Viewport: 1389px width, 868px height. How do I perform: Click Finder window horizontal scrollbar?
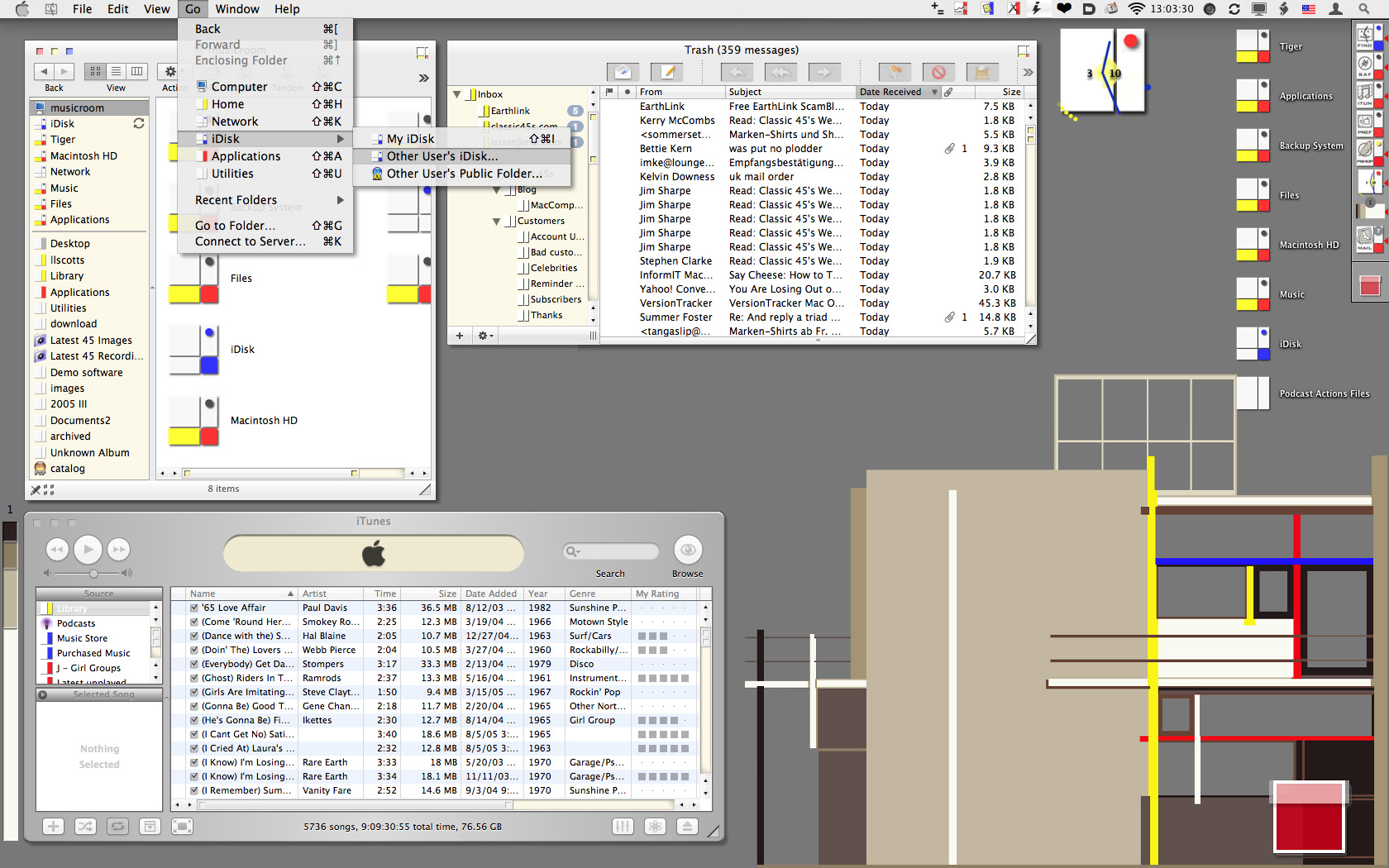click(294, 474)
